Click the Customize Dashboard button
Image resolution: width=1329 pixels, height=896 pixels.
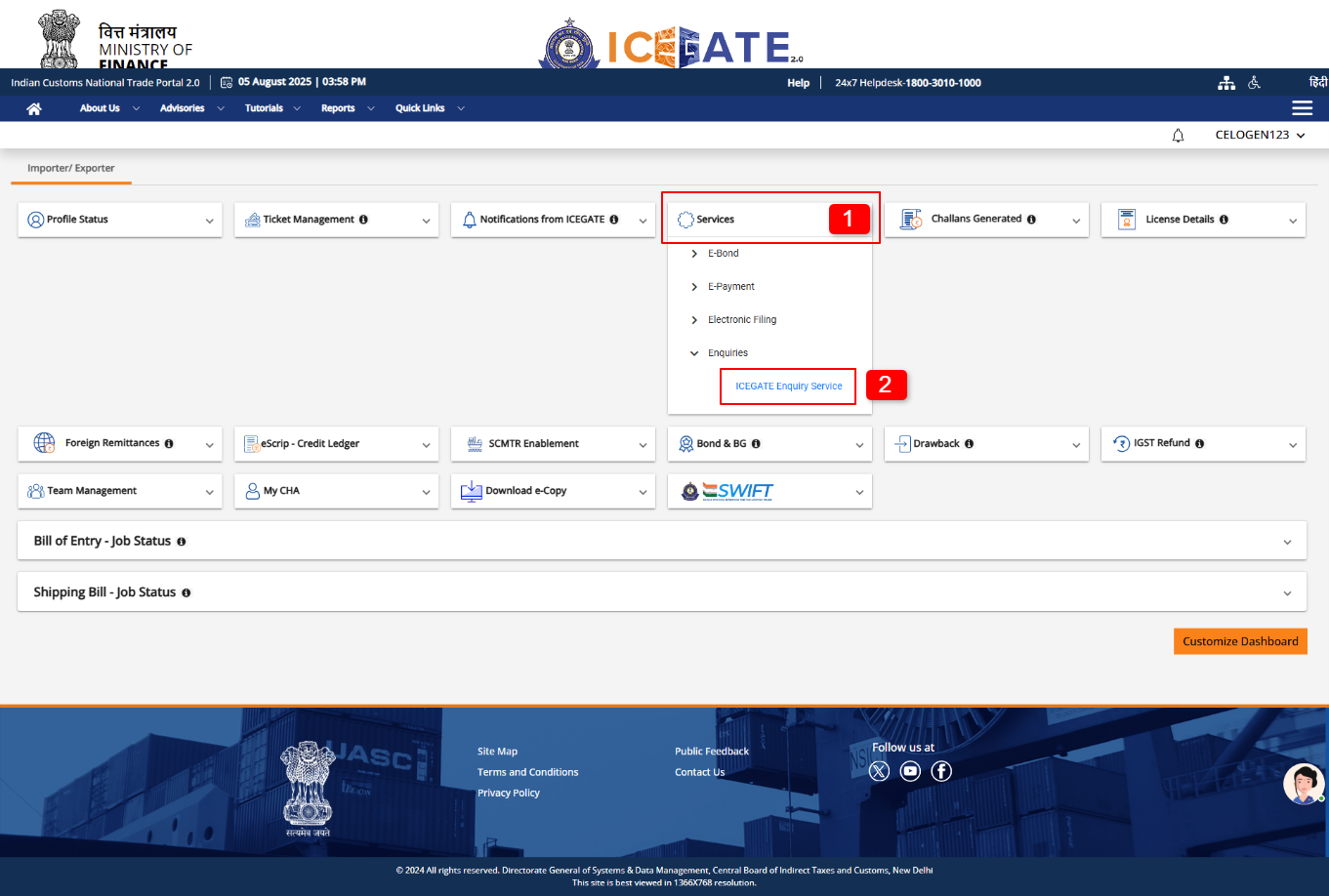tap(1240, 641)
